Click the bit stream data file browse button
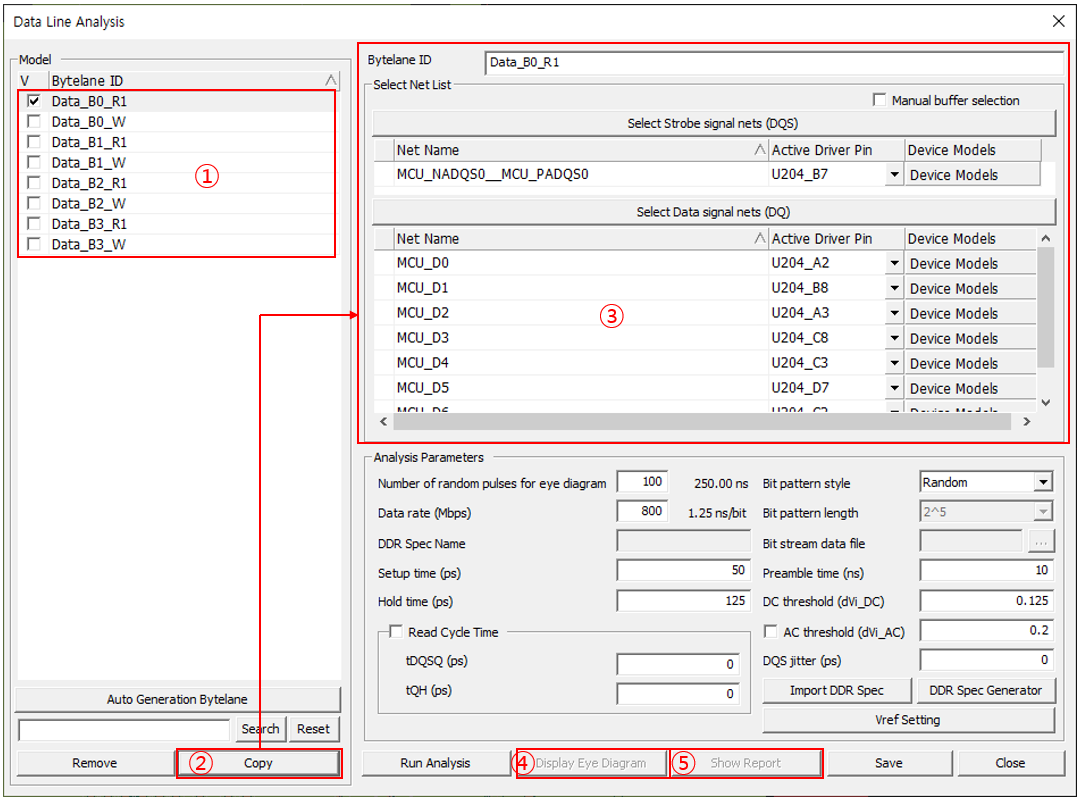 tap(1041, 543)
